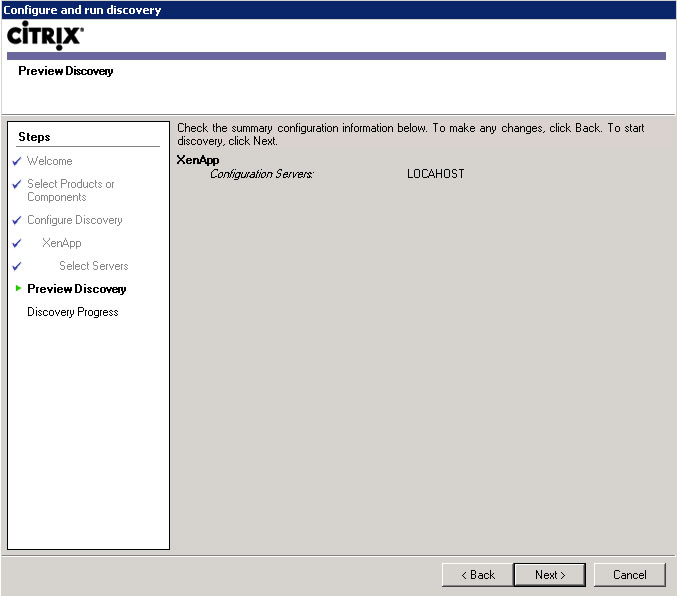Select the Discovery Progress step
The image size is (677, 596).
point(73,312)
